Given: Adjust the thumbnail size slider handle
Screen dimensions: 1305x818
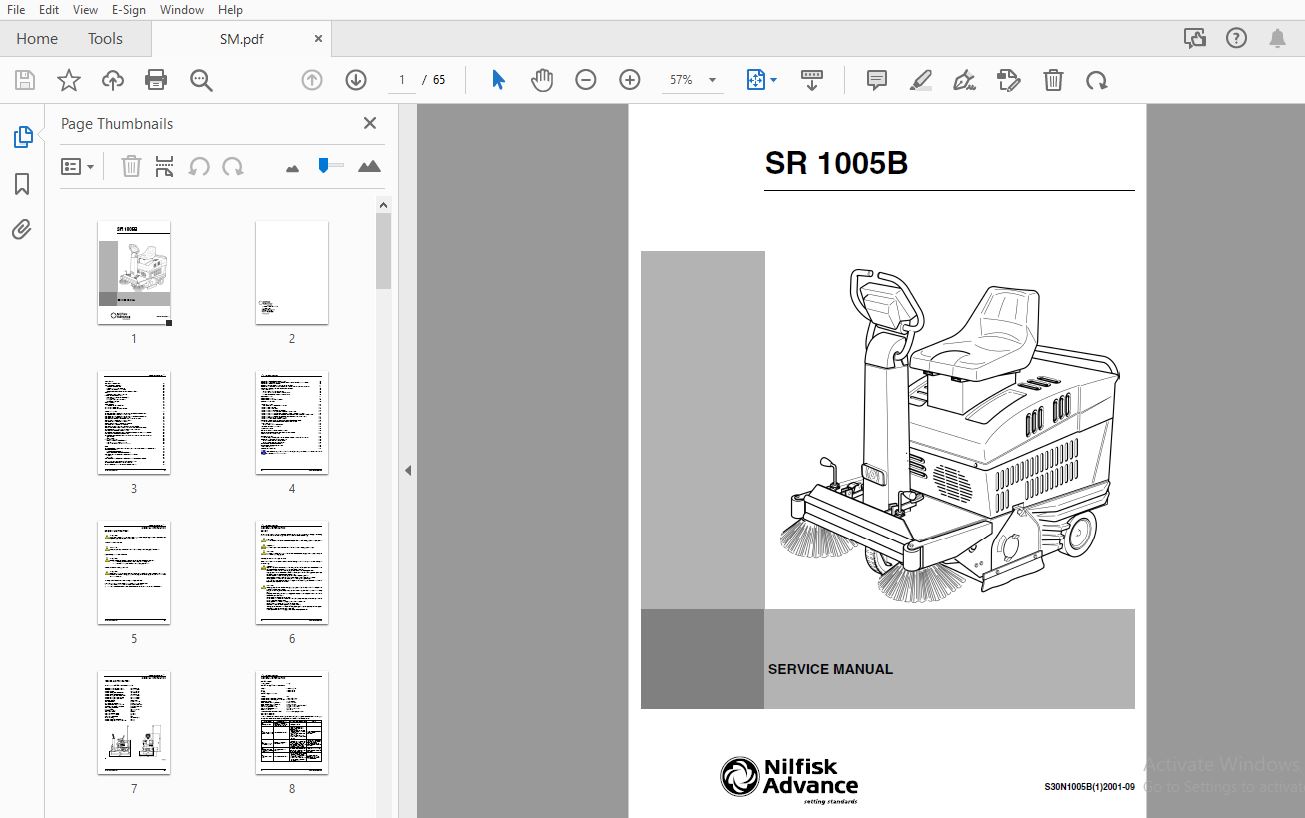Looking at the screenshot, I should [x=324, y=165].
